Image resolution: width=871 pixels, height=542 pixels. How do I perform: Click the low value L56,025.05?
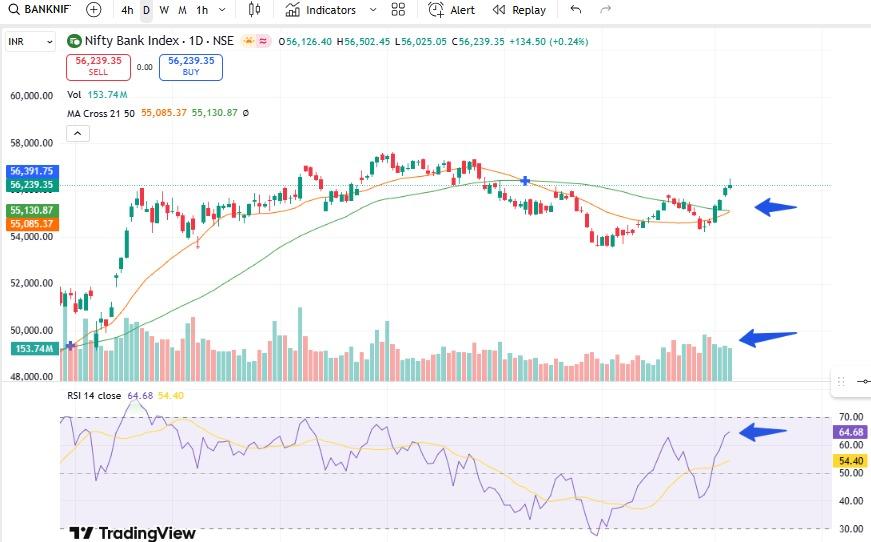[x=421, y=42]
